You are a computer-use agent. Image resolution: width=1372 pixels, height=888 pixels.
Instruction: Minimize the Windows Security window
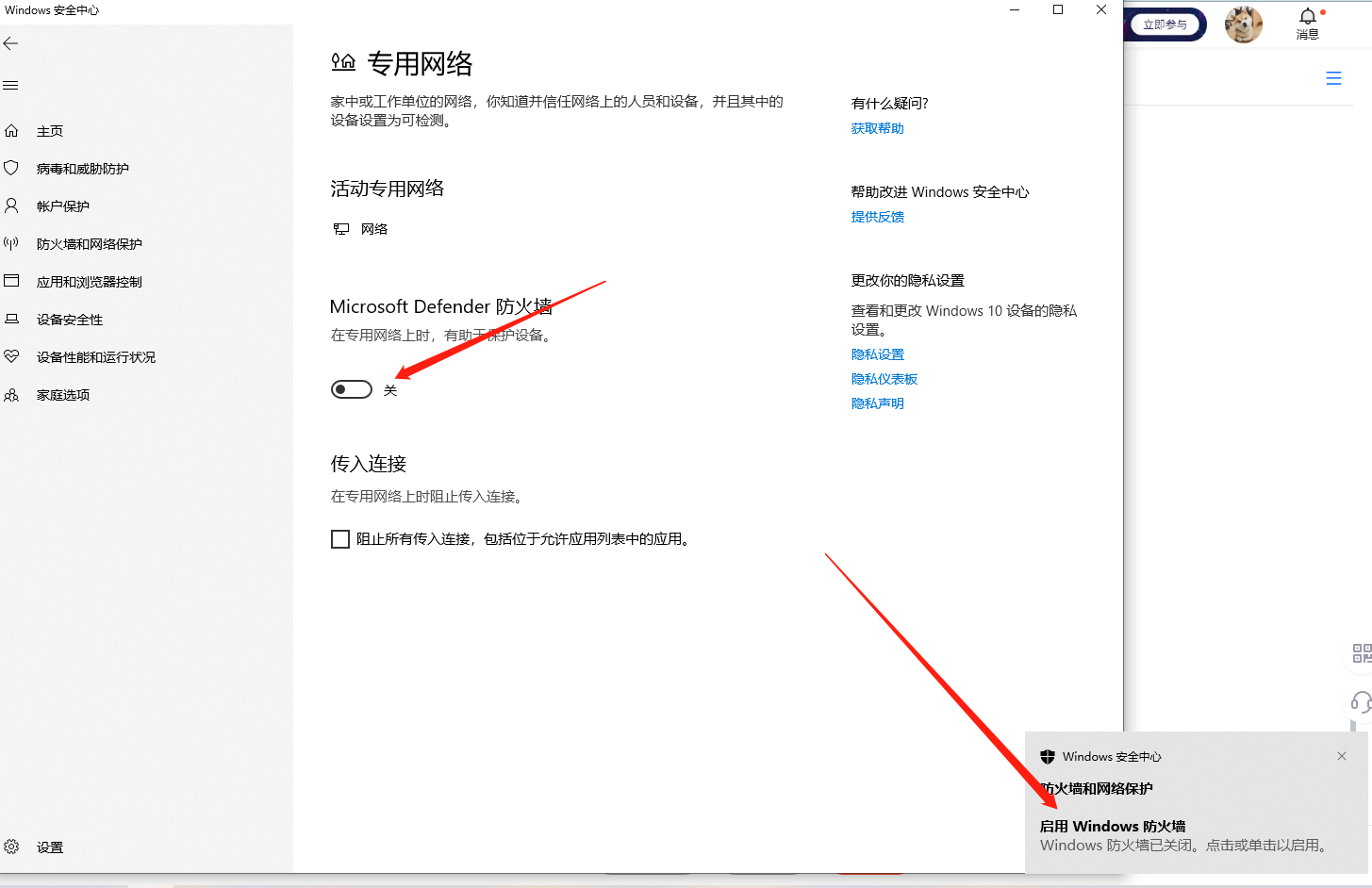1015,9
